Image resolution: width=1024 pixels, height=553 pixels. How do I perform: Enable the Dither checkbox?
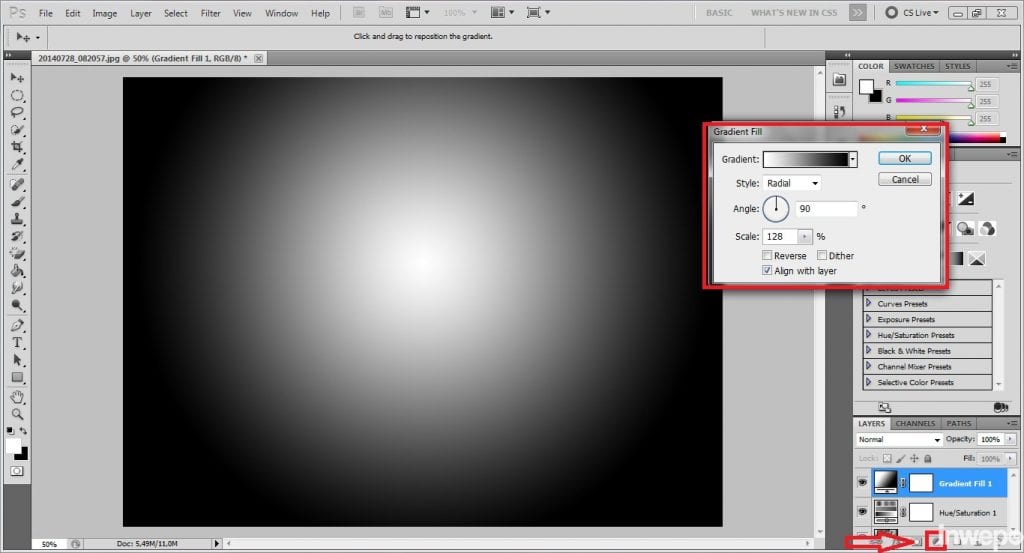pyautogui.click(x=821, y=256)
